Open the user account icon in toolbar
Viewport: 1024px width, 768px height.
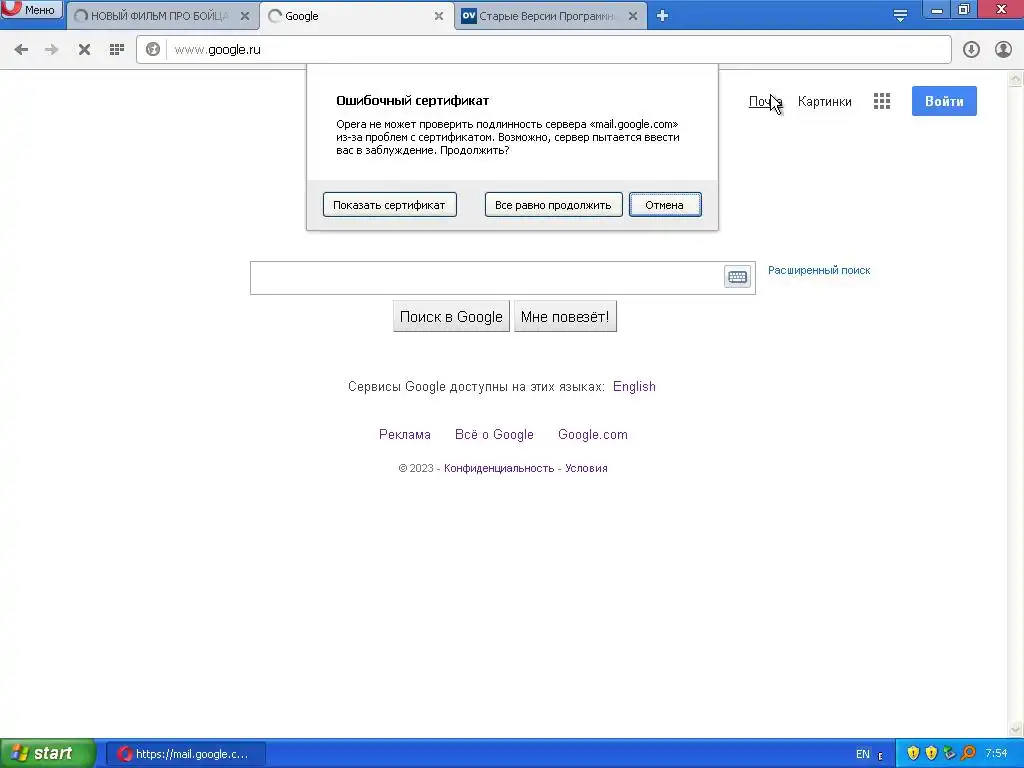coord(1003,50)
